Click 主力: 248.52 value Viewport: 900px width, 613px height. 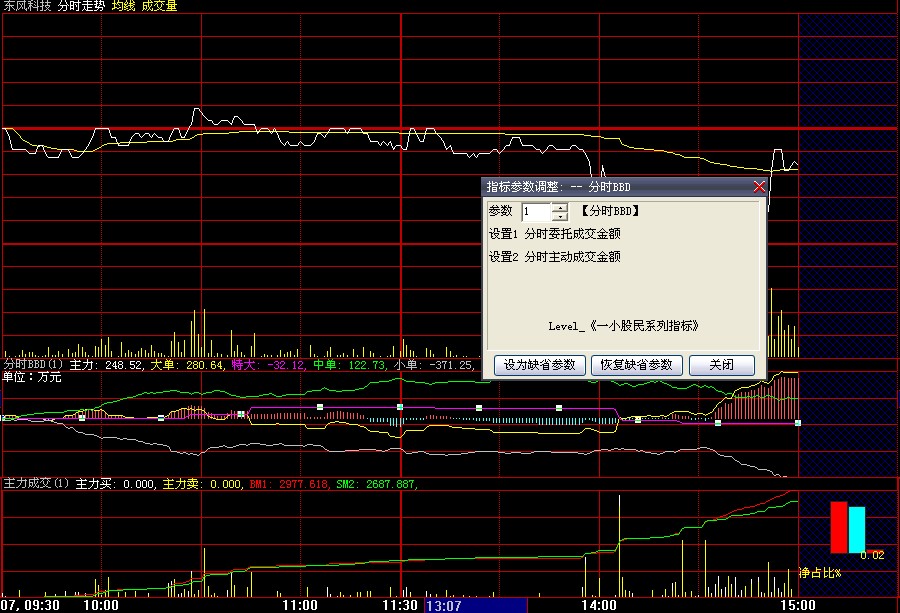[x=106, y=364]
